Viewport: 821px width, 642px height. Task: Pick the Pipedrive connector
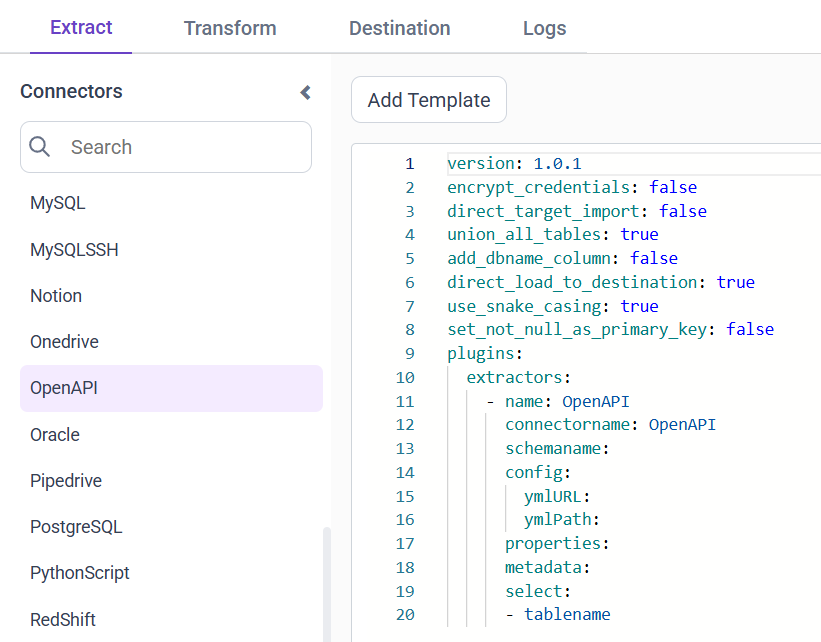pyautogui.click(x=66, y=481)
